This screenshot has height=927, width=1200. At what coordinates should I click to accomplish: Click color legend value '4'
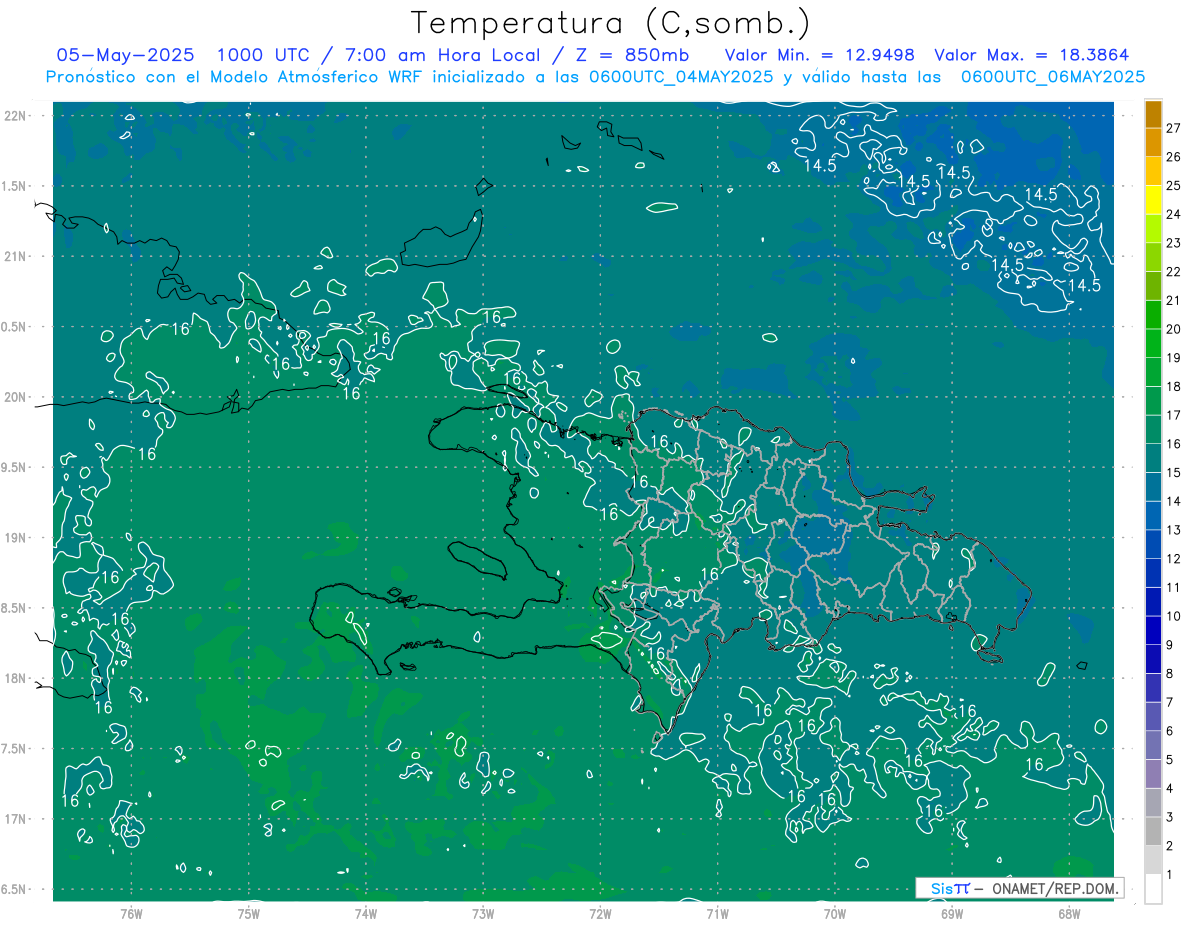click(1170, 788)
